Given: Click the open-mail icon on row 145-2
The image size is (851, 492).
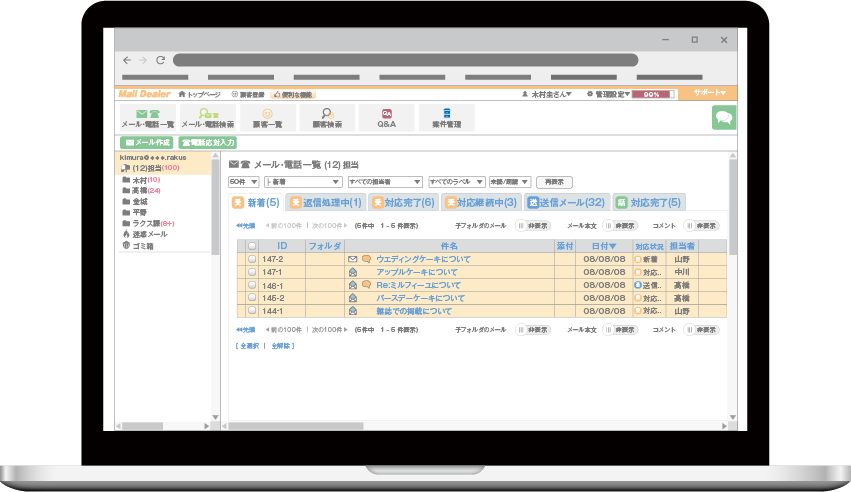Looking at the screenshot, I should 353,298.
